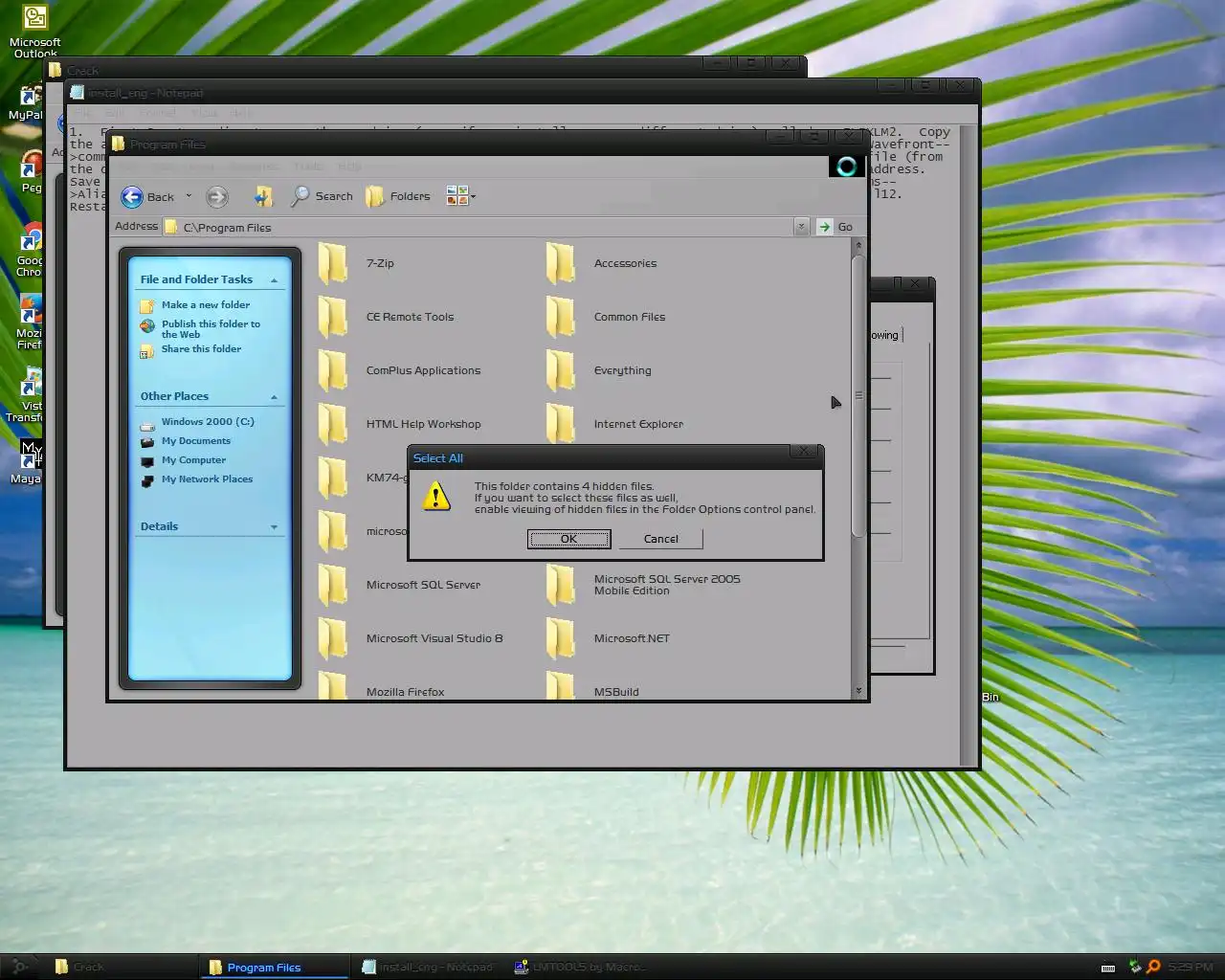
Task: Collapse the File and Folder Tasks section
Action: 274,280
